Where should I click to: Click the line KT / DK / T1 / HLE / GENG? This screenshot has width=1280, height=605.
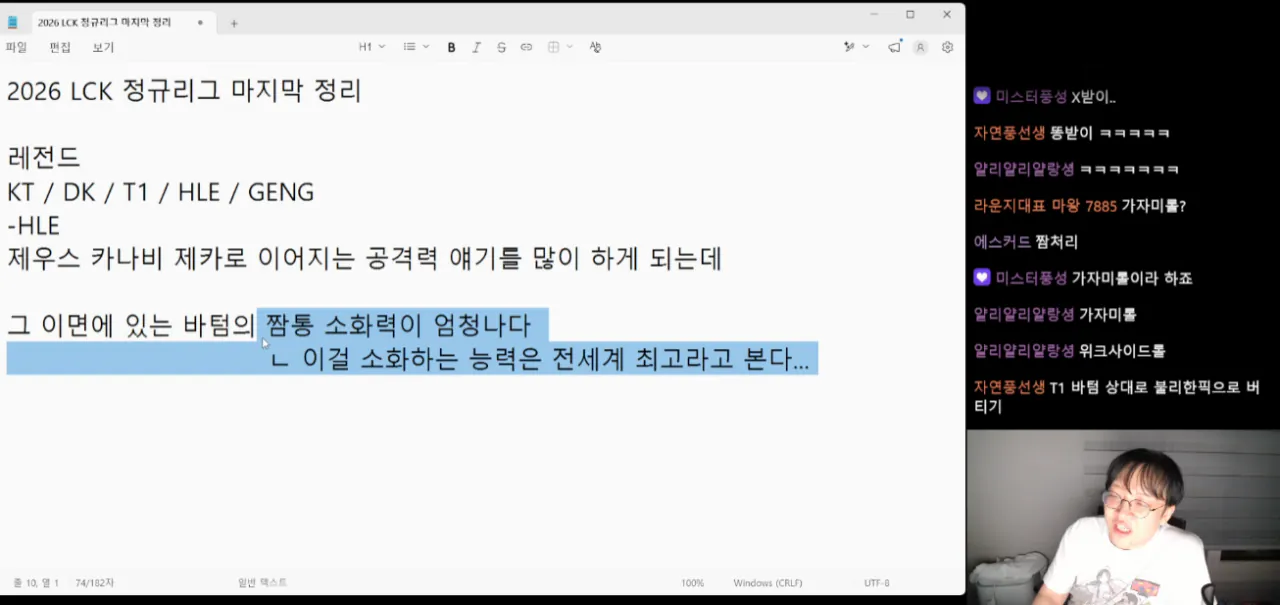point(160,192)
